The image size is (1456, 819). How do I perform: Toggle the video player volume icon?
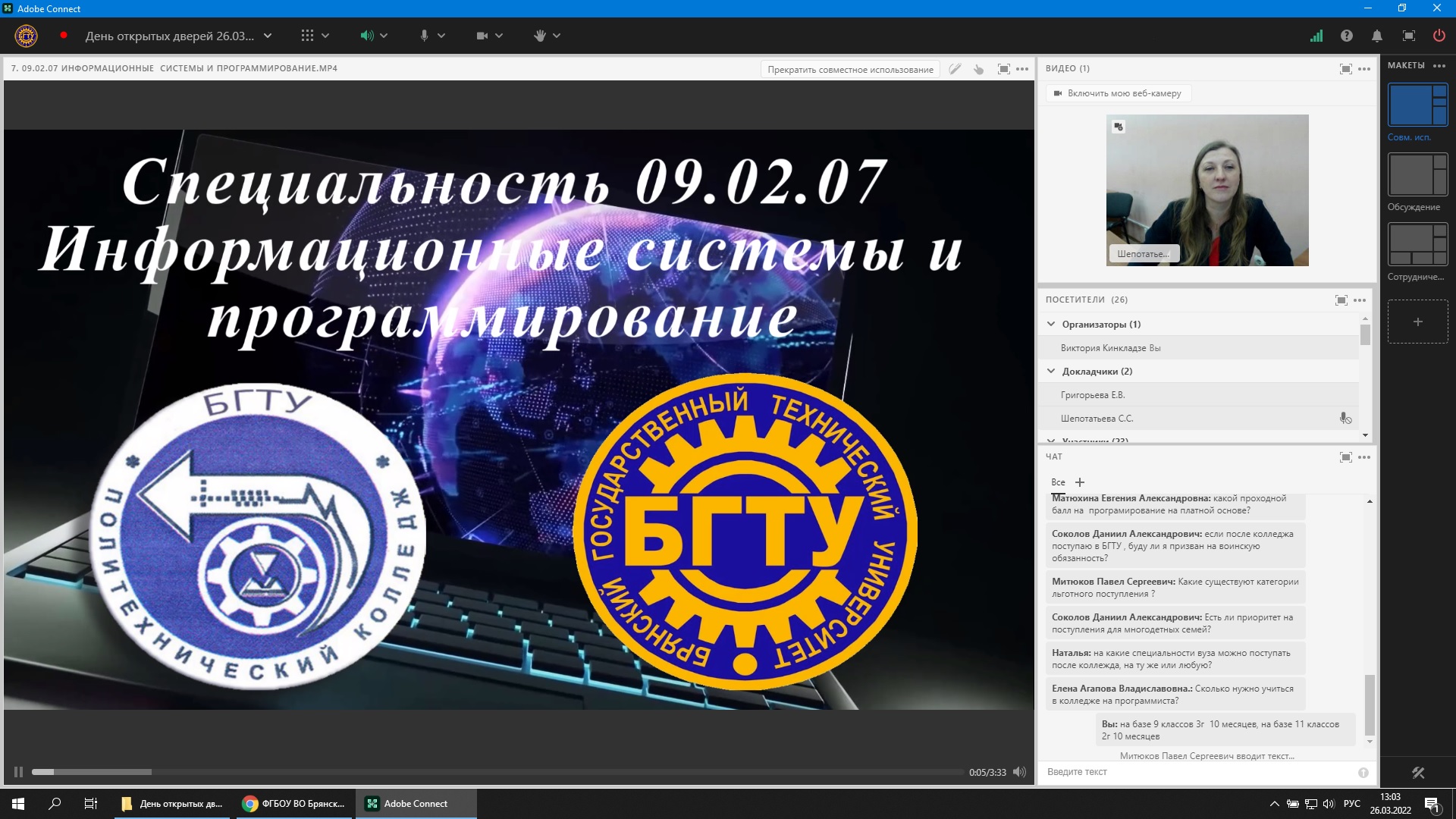[1019, 772]
